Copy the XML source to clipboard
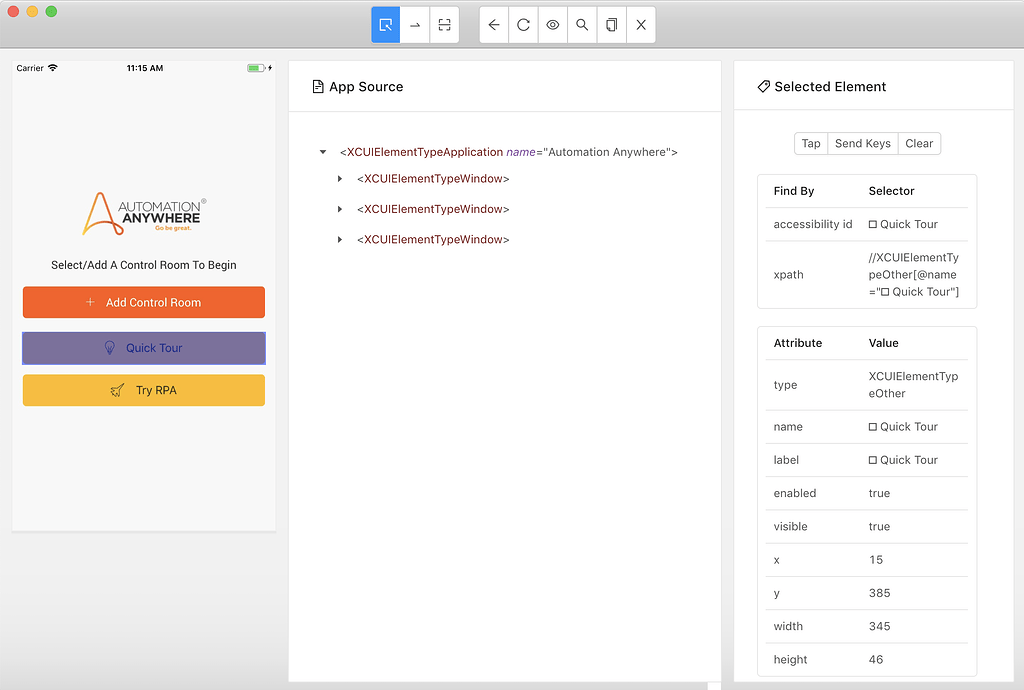The width and height of the screenshot is (1024, 690). (x=611, y=24)
